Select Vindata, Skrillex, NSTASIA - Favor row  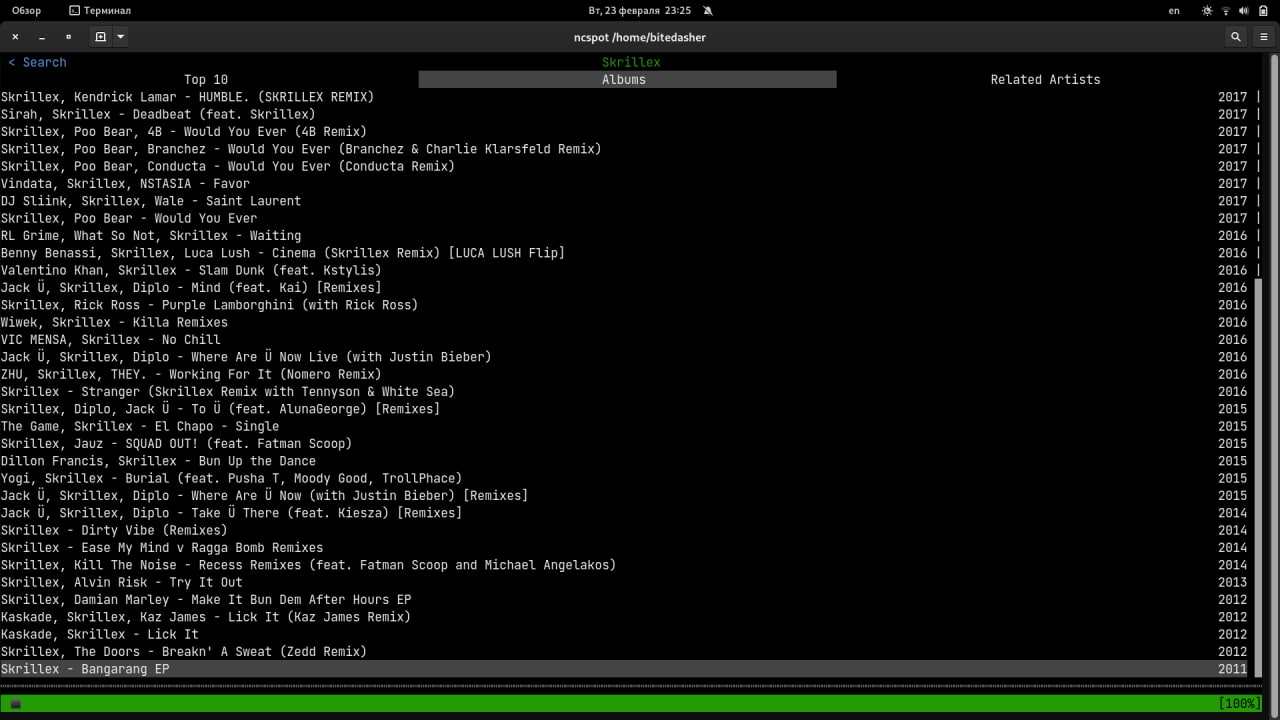(x=624, y=184)
